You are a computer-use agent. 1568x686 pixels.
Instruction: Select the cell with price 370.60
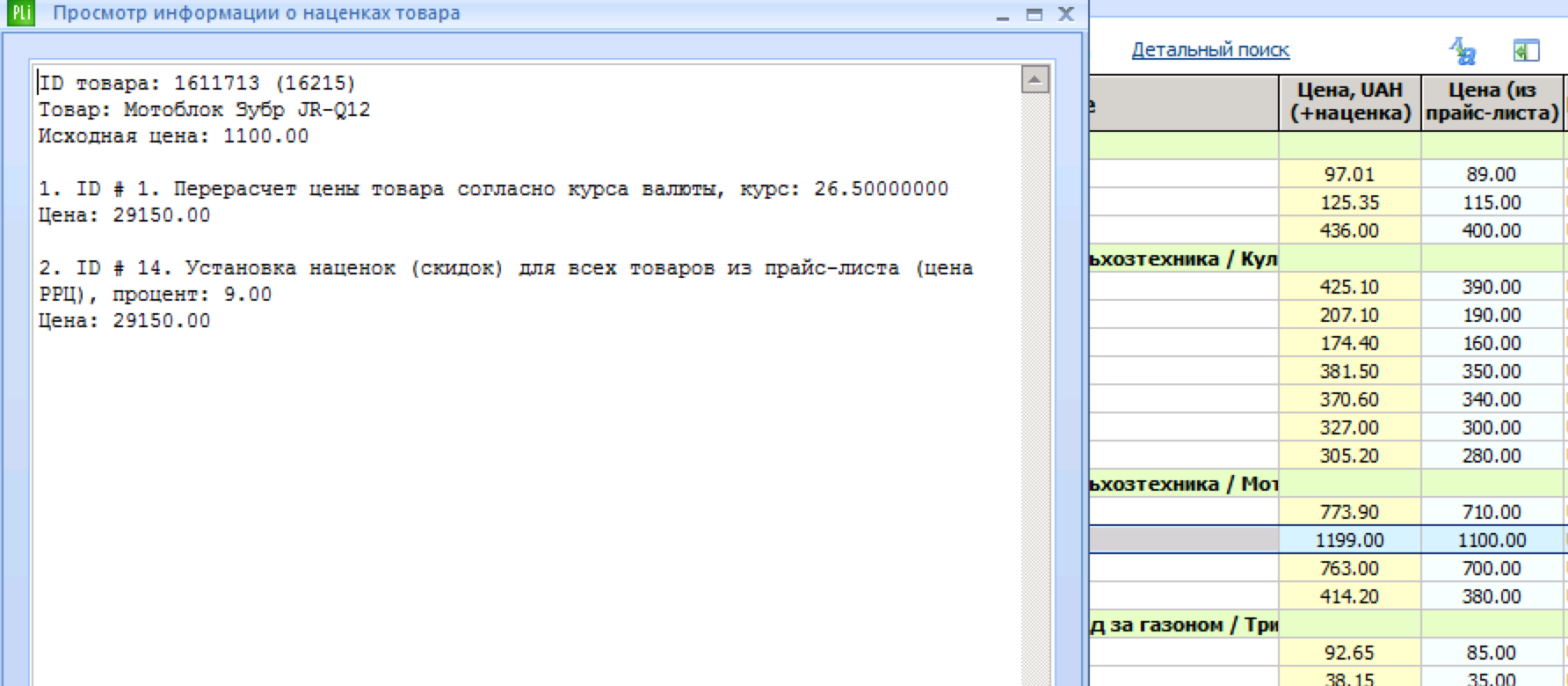[x=1350, y=399]
